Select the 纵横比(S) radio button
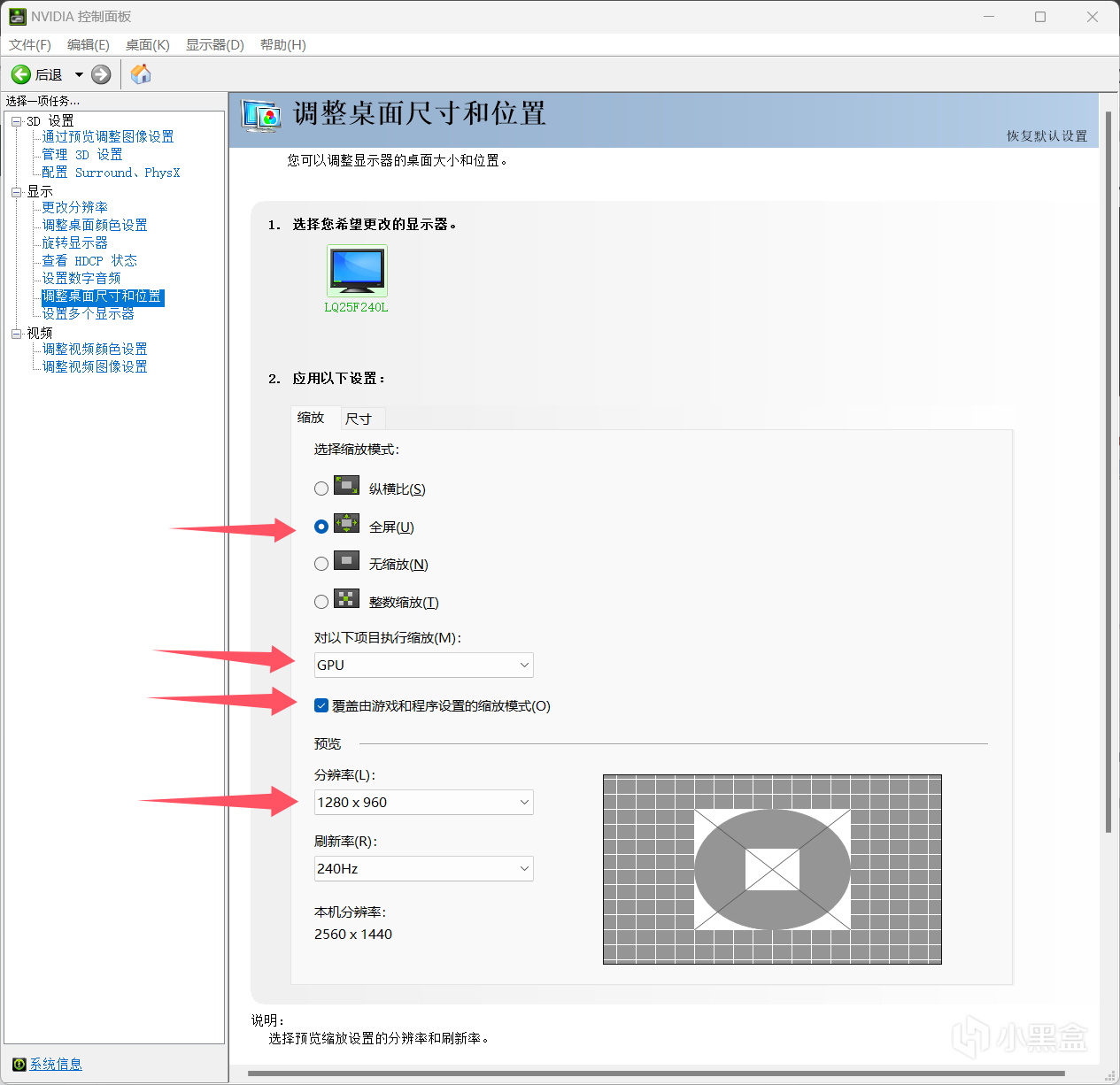The width and height of the screenshot is (1120, 1085). pyautogui.click(x=321, y=489)
